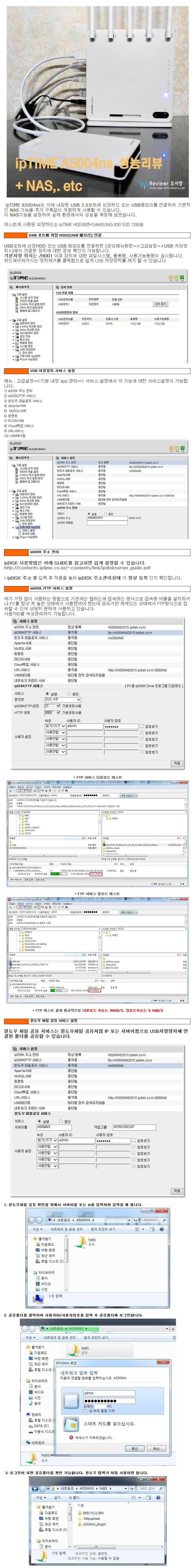Screen dimensions: 195x1568
Task: Click 구성 in hdd1 Explorer window toolbar
Action: pos(40,1497)
